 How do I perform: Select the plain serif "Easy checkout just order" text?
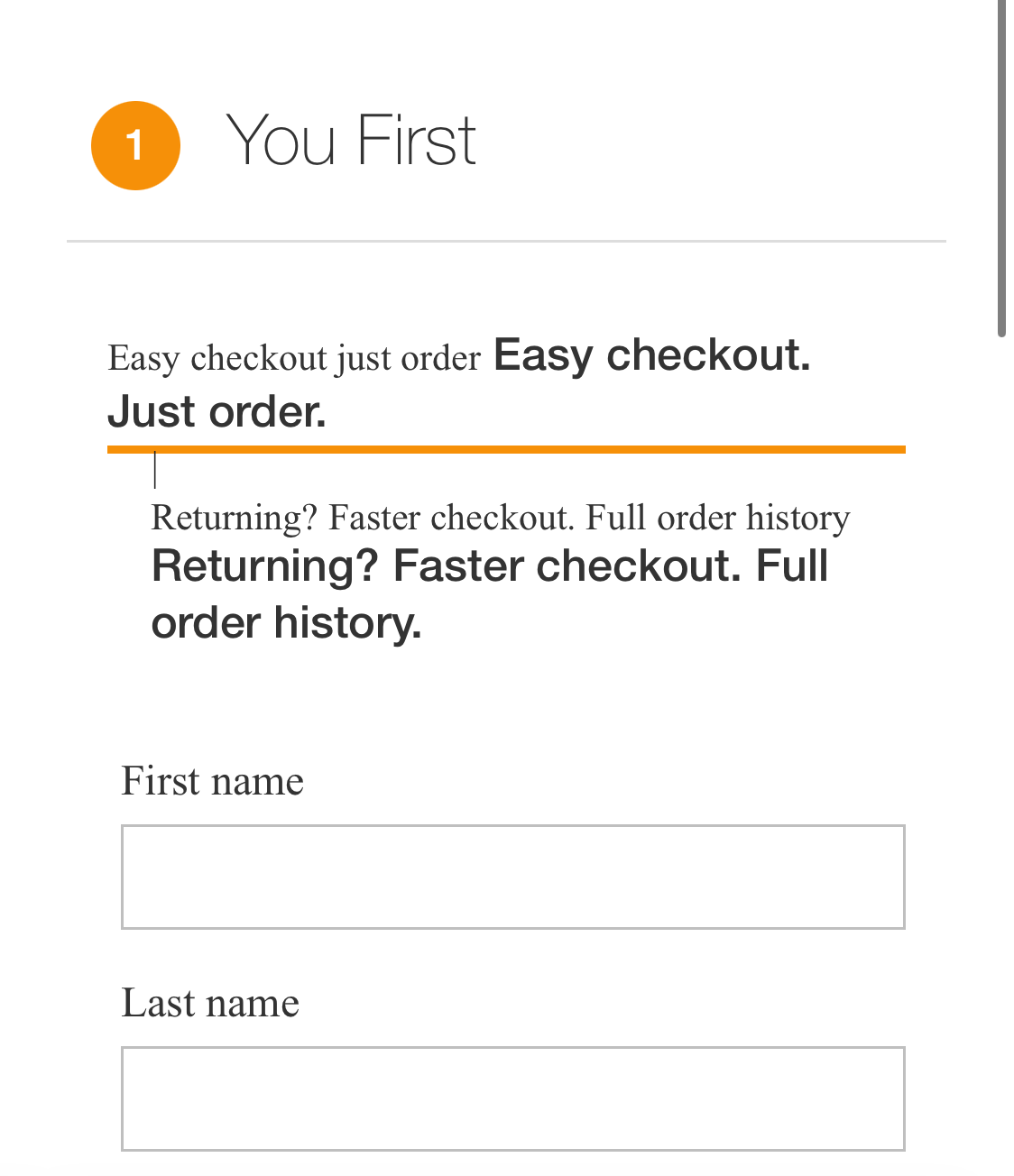294,359
